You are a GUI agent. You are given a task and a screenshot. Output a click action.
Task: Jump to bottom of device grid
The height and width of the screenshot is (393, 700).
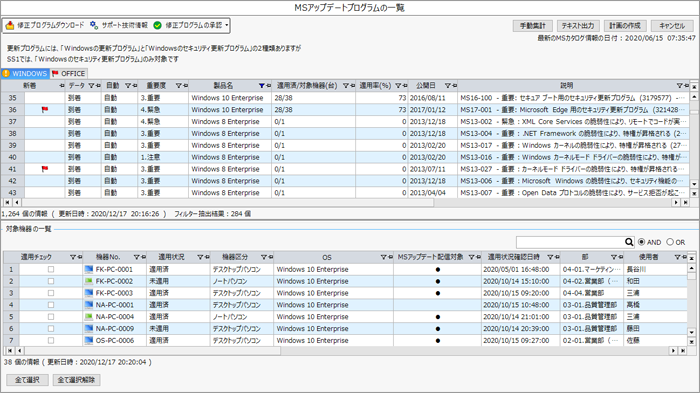(692, 342)
